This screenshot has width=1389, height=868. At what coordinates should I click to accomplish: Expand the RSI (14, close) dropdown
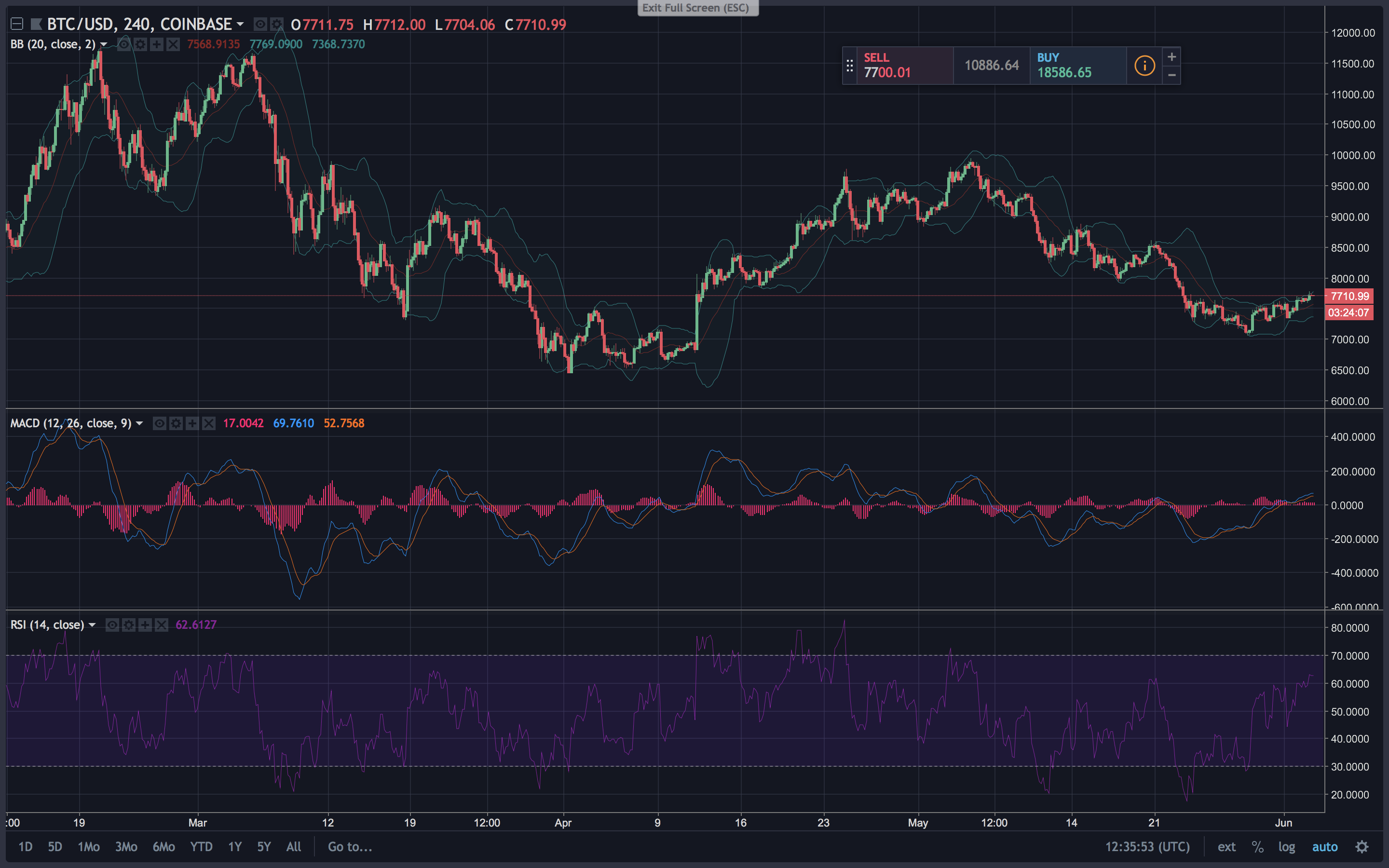click(92, 624)
